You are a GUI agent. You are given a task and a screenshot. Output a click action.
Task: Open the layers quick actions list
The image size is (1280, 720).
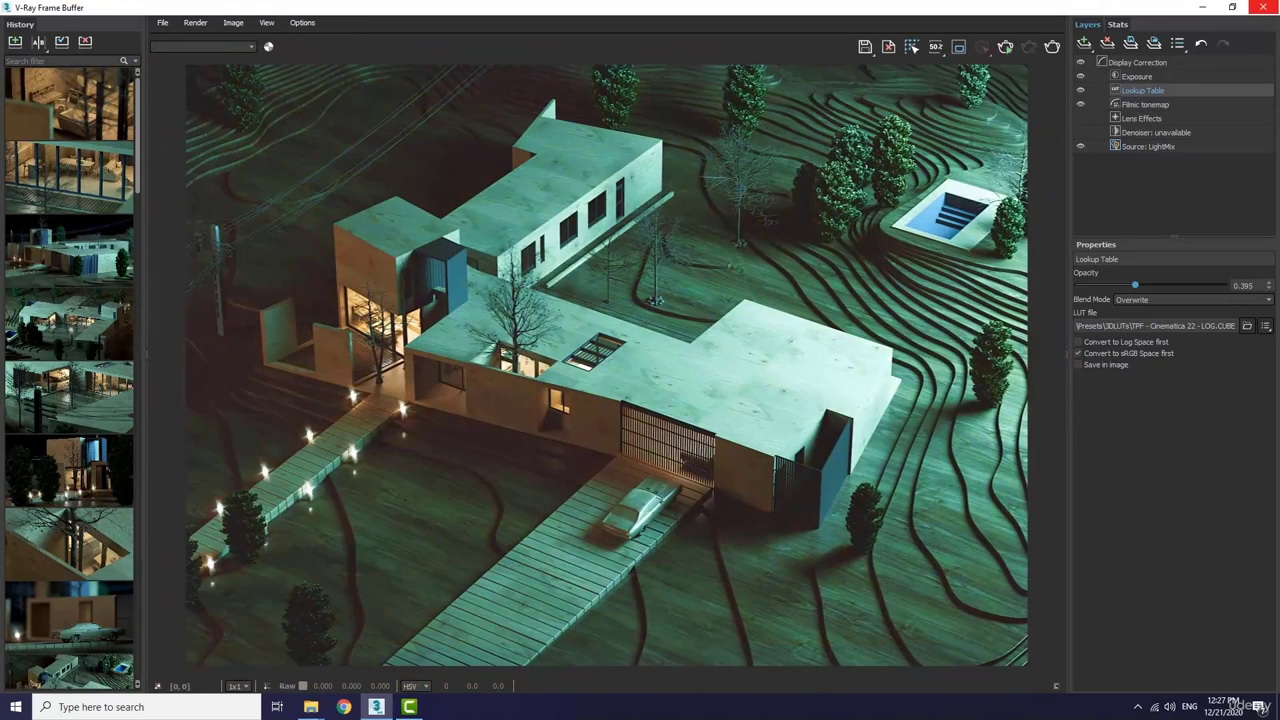pyautogui.click(x=1177, y=43)
